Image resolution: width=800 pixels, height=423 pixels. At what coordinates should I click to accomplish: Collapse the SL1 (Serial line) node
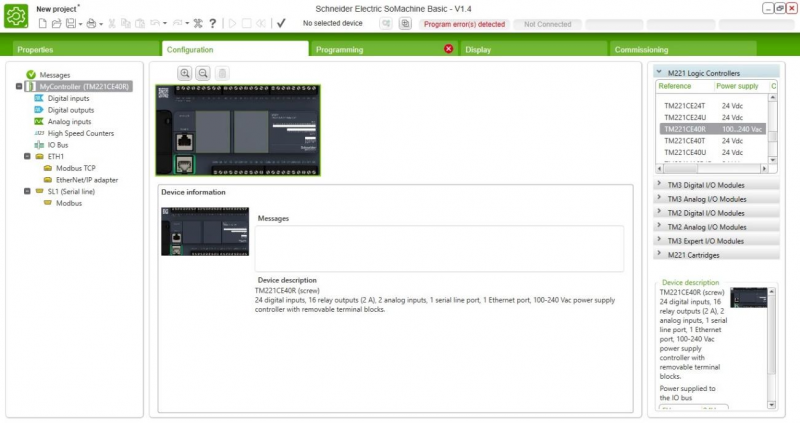point(27,191)
